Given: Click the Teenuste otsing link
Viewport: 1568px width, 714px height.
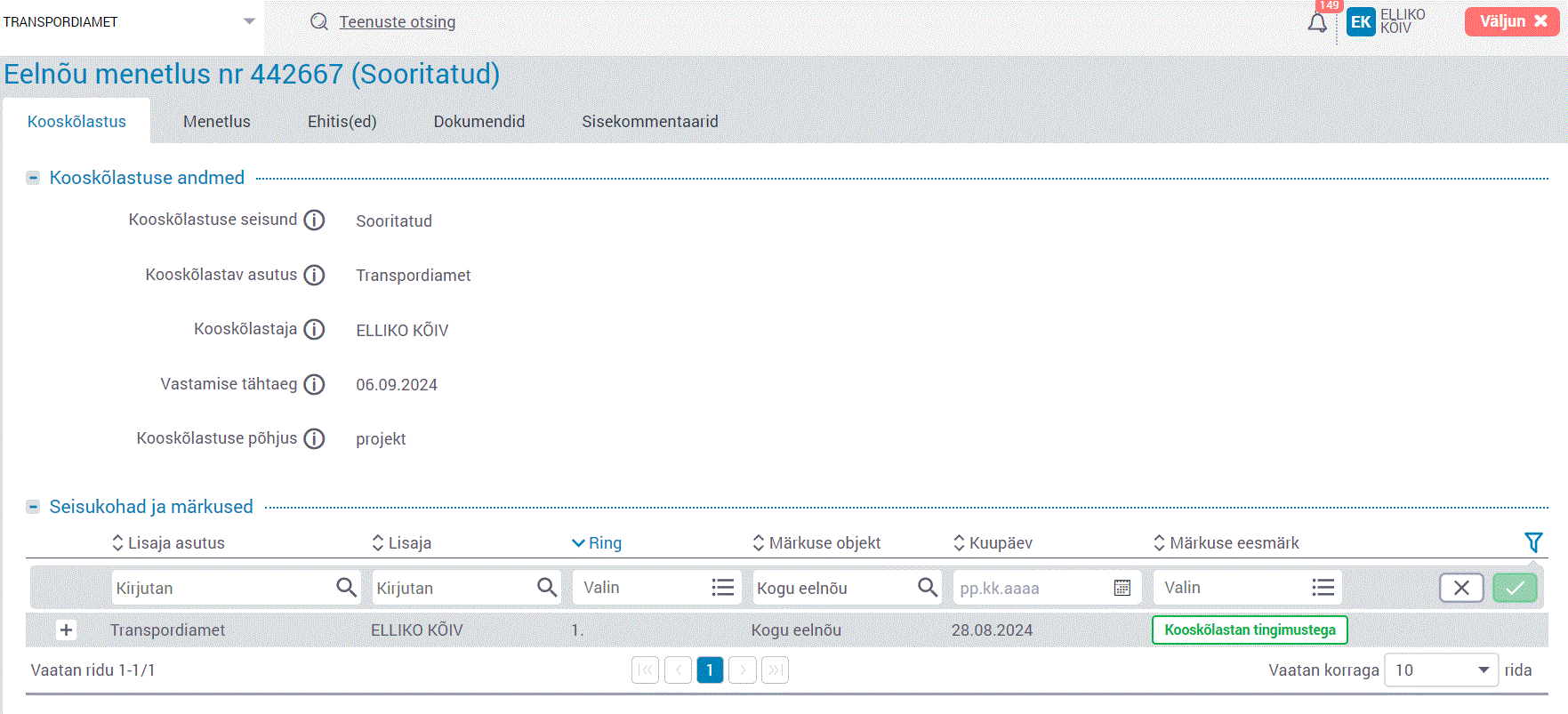Looking at the screenshot, I should (x=397, y=22).
